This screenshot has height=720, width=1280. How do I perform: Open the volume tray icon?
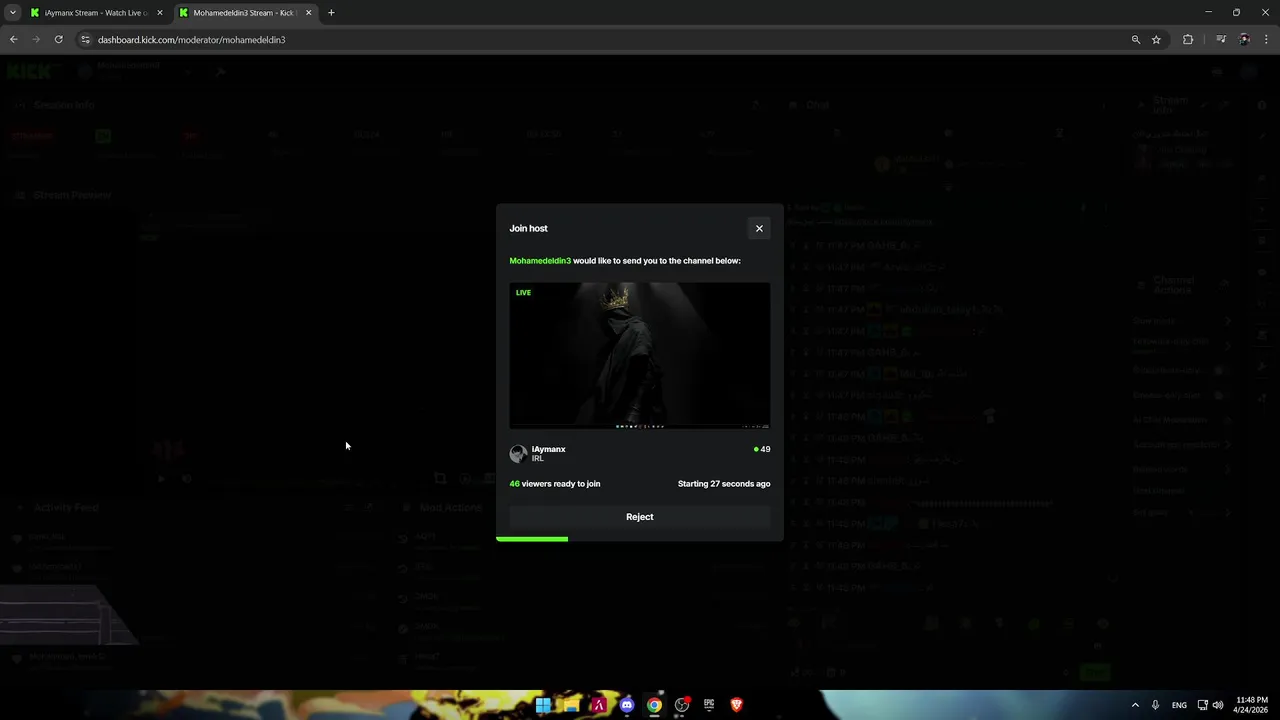[x=1218, y=705]
